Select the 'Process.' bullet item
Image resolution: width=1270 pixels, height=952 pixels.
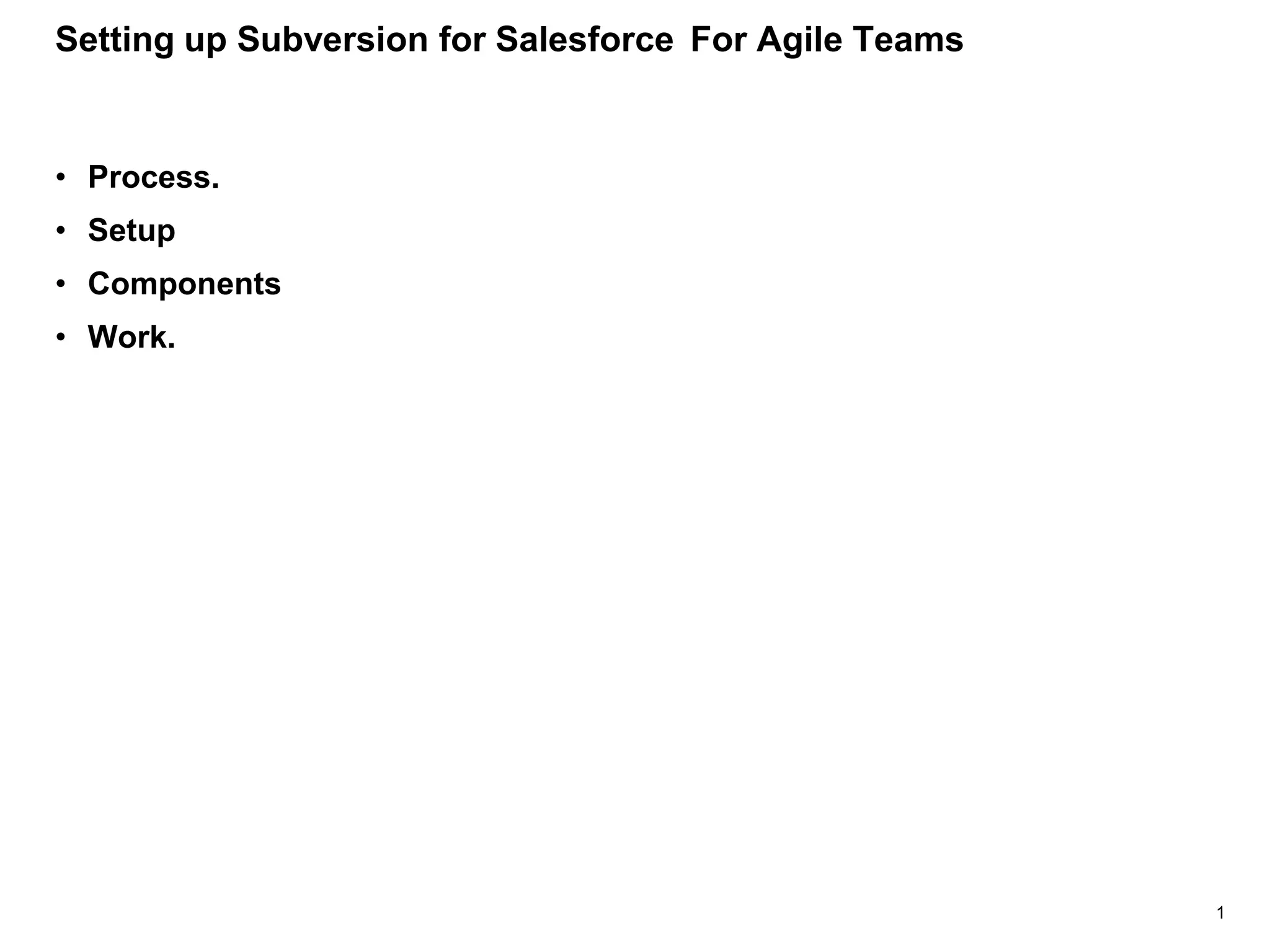pos(153,177)
